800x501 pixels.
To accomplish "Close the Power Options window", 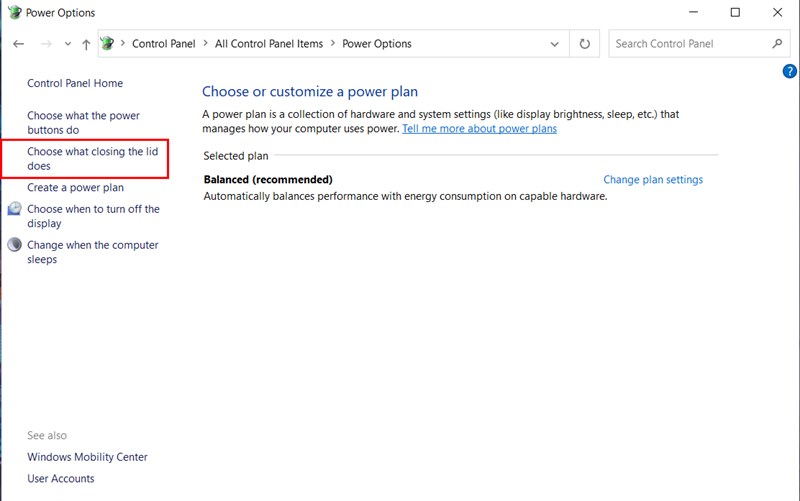I will [x=777, y=12].
